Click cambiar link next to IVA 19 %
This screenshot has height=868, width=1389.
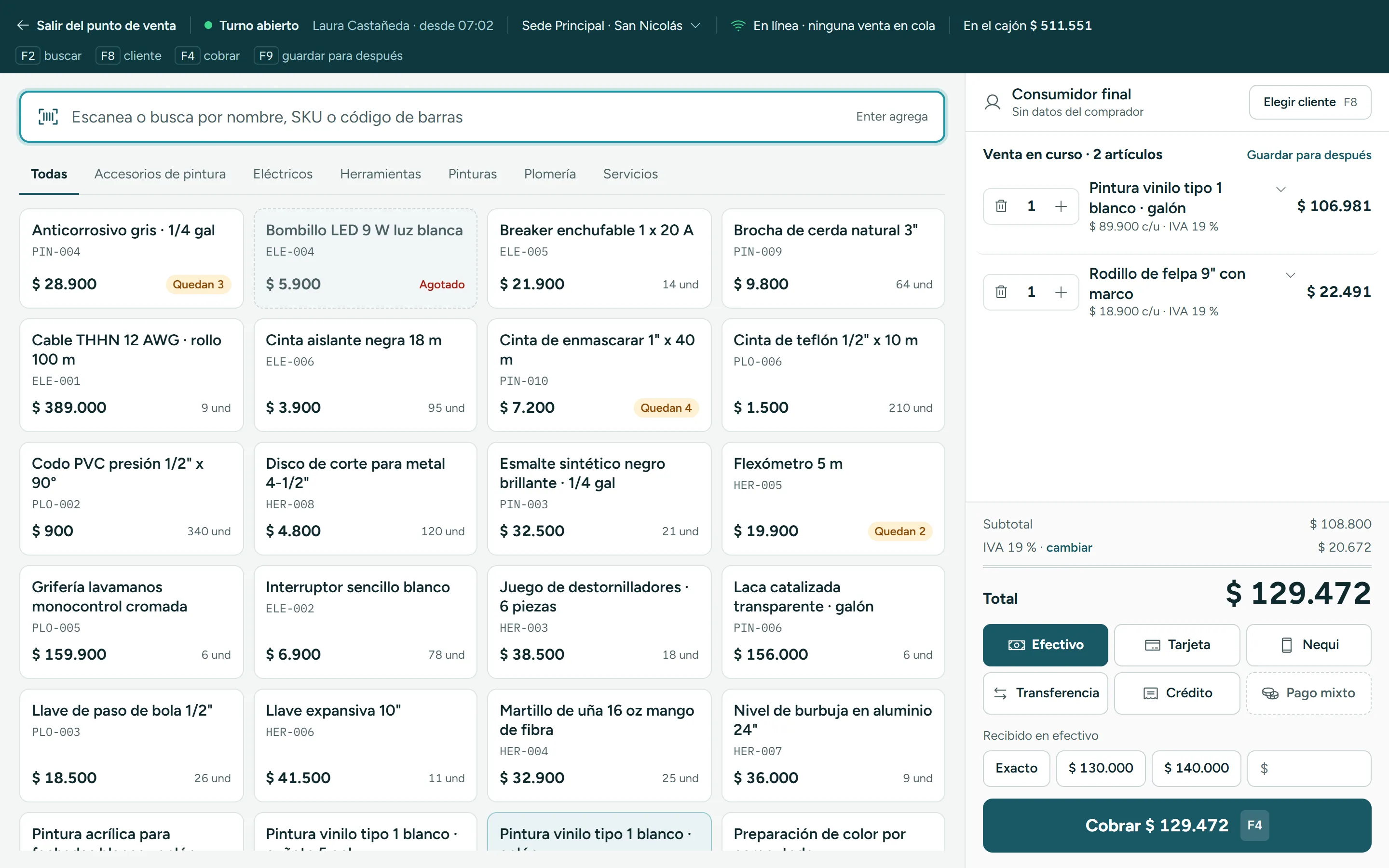(1069, 548)
